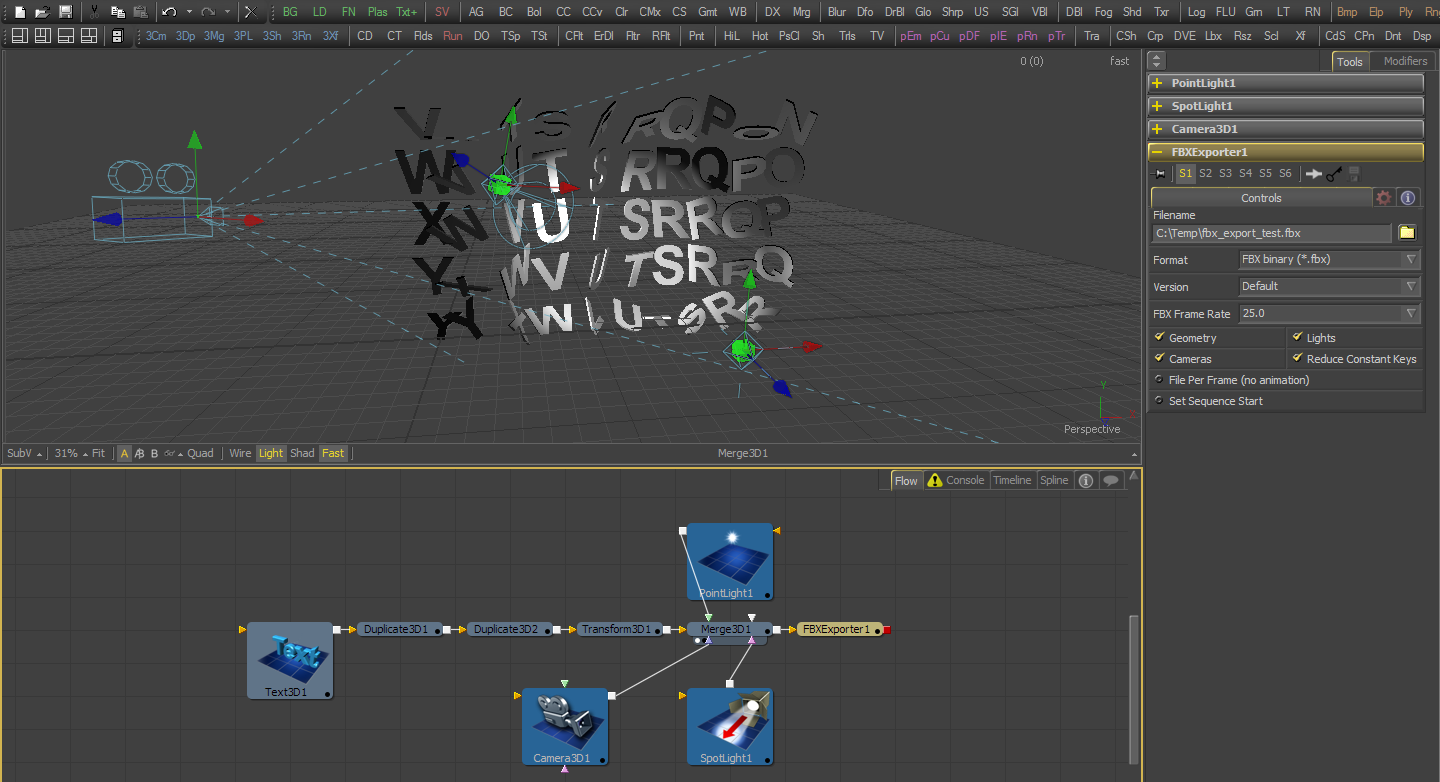Switch to the Modifiers tab
The height and width of the screenshot is (782, 1440).
click(1405, 61)
